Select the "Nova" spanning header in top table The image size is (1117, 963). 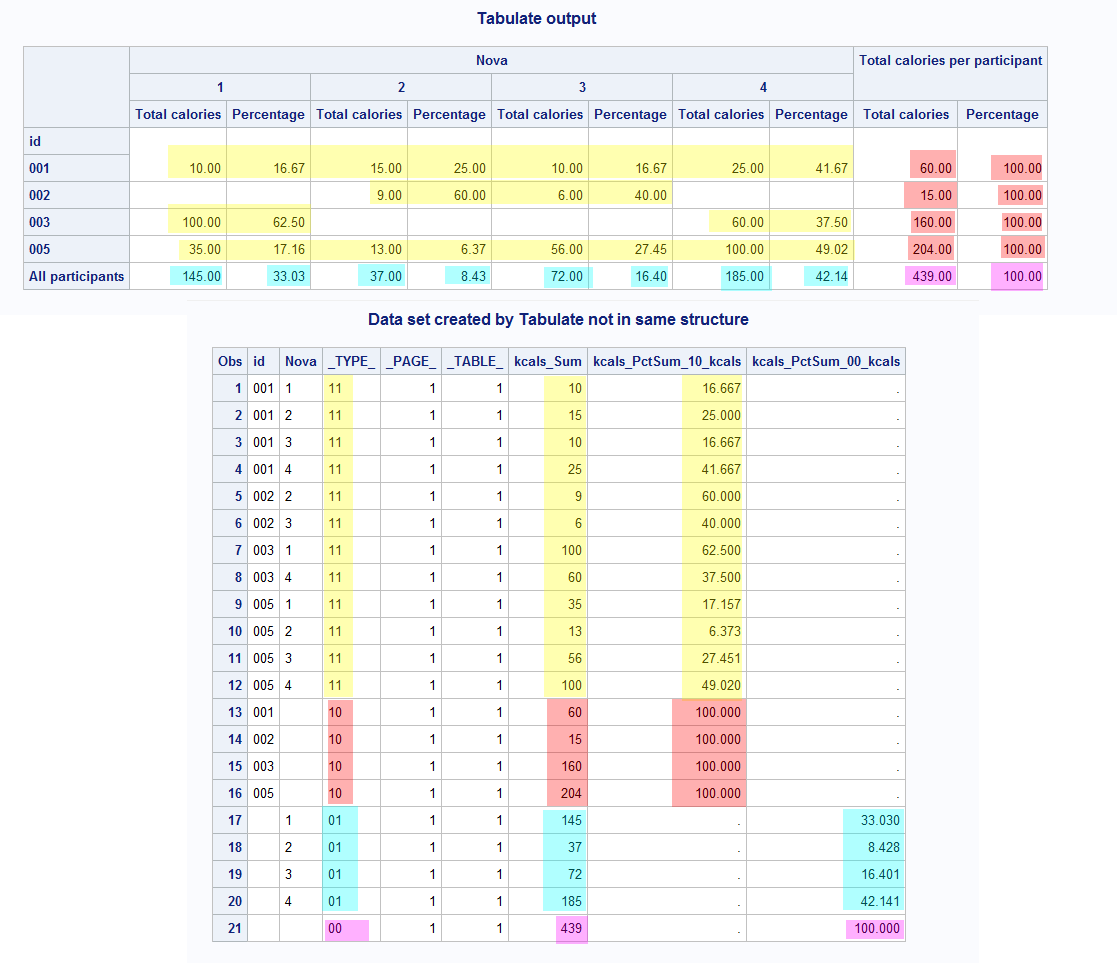click(491, 60)
